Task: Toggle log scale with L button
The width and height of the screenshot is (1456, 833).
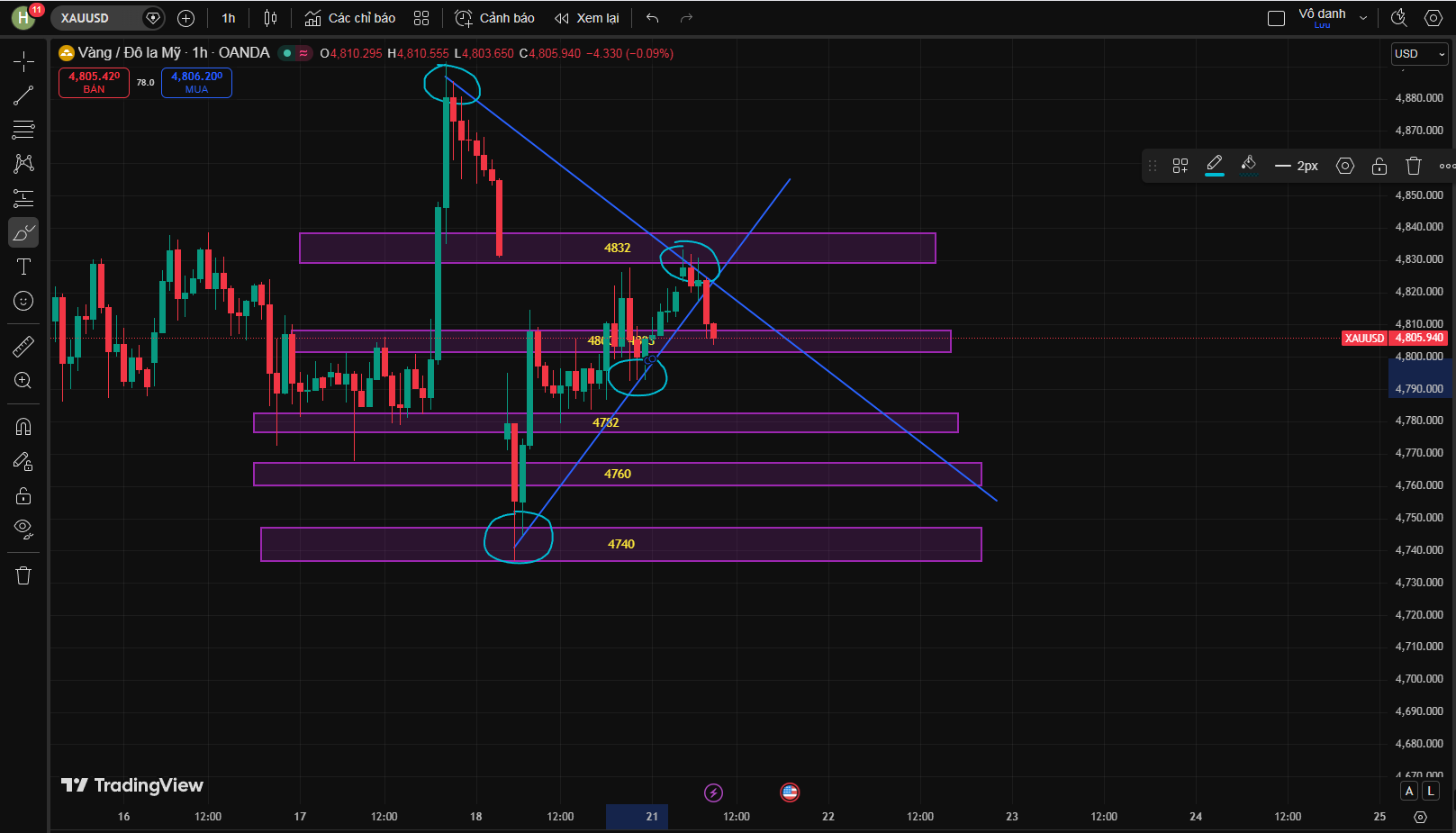Action: coord(1430,791)
